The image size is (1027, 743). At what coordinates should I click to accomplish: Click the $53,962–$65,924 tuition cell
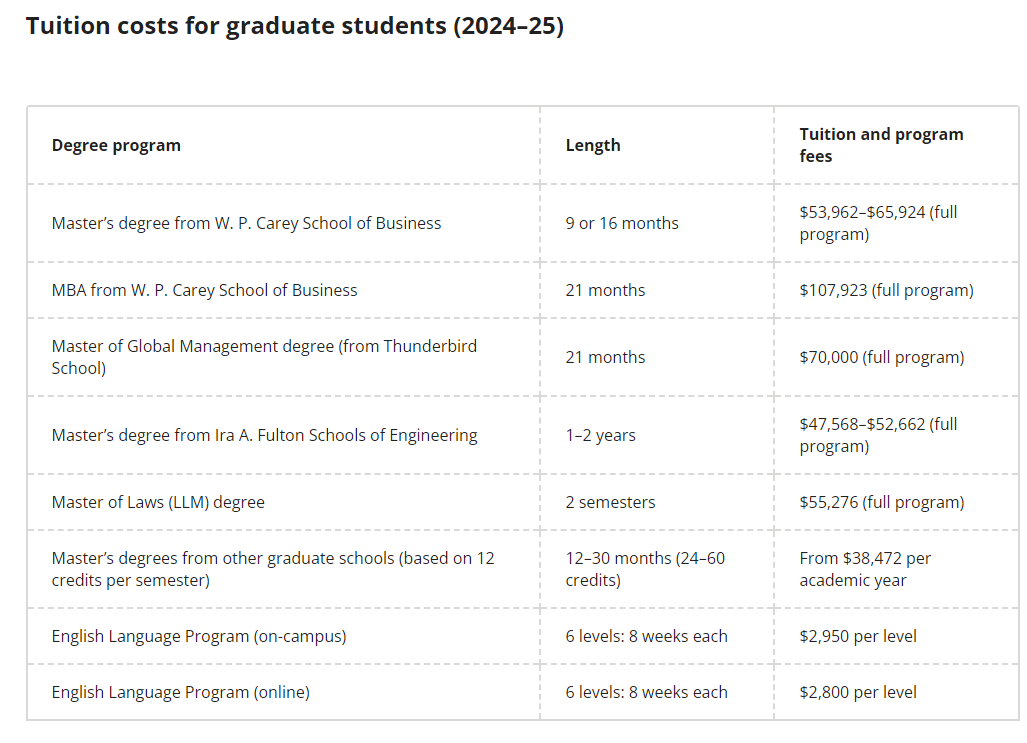pyautogui.click(x=878, y=223)
